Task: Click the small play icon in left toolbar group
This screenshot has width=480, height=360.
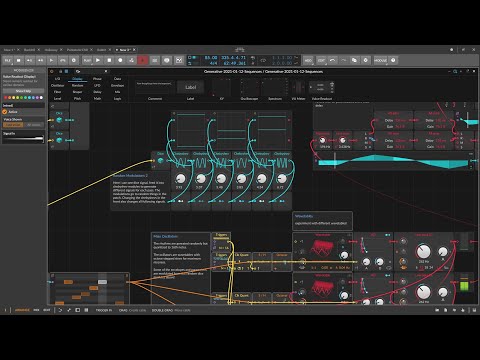Action: pos(51,60)
